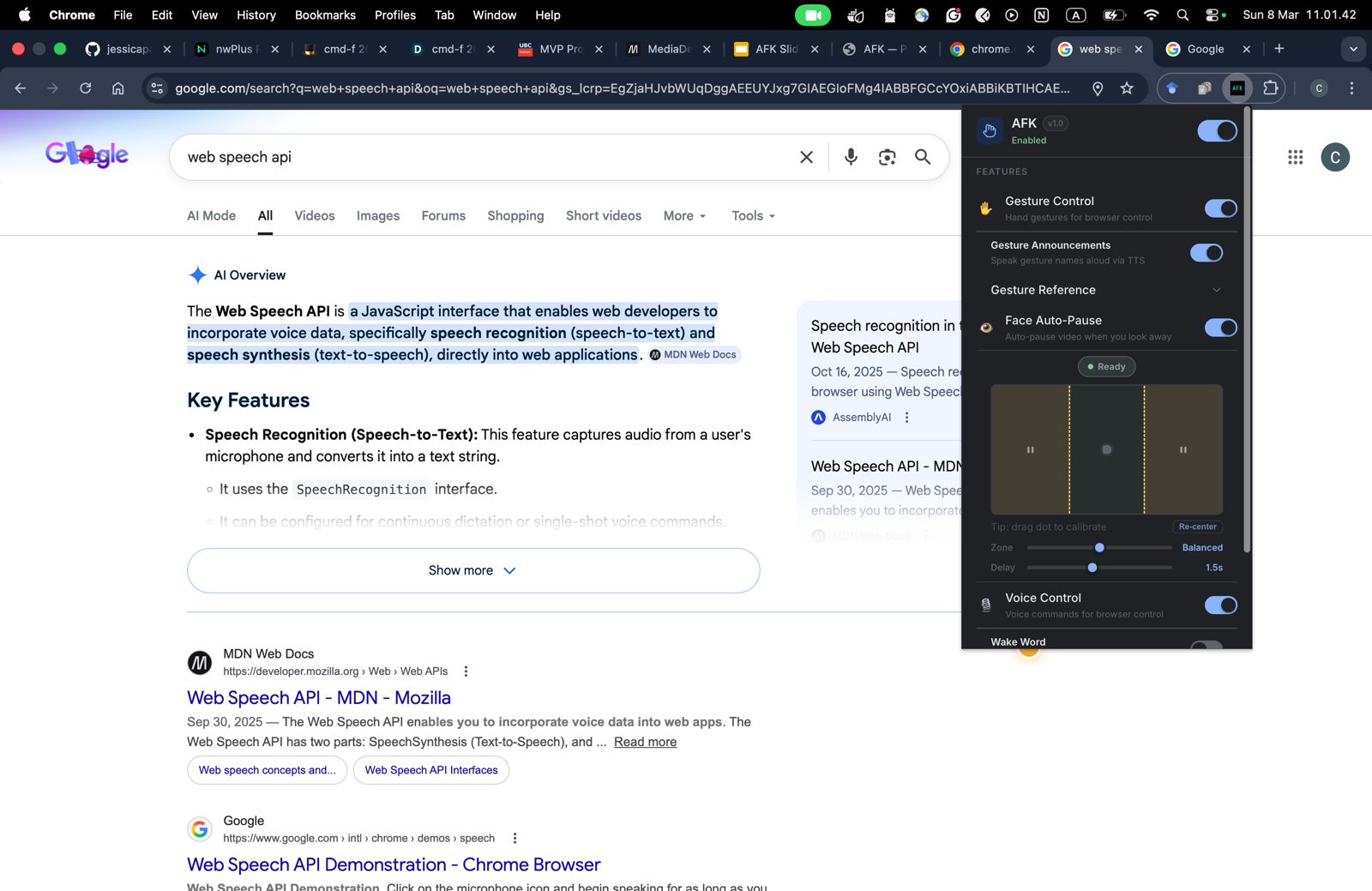1372x891 pixels.
Task: Open macOS Spotlight search icon
Action: pyautogui.click(x=1182, y=15)
